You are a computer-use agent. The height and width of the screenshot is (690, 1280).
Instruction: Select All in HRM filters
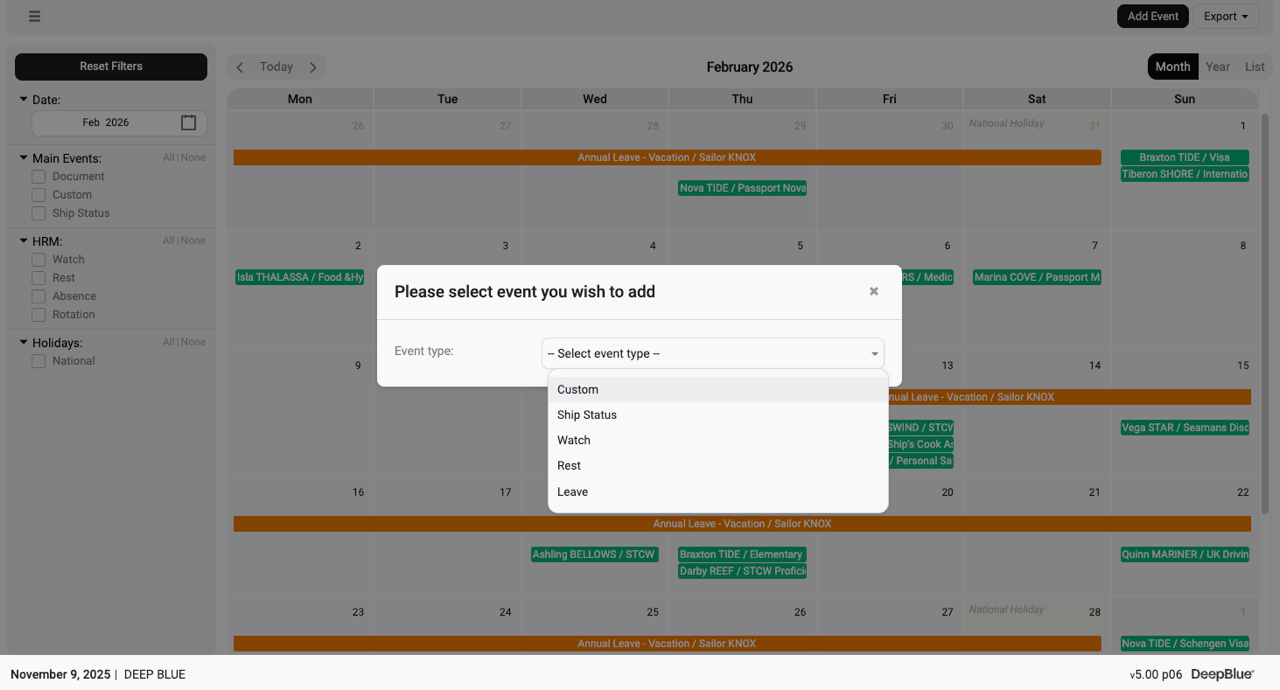point(169,241)
